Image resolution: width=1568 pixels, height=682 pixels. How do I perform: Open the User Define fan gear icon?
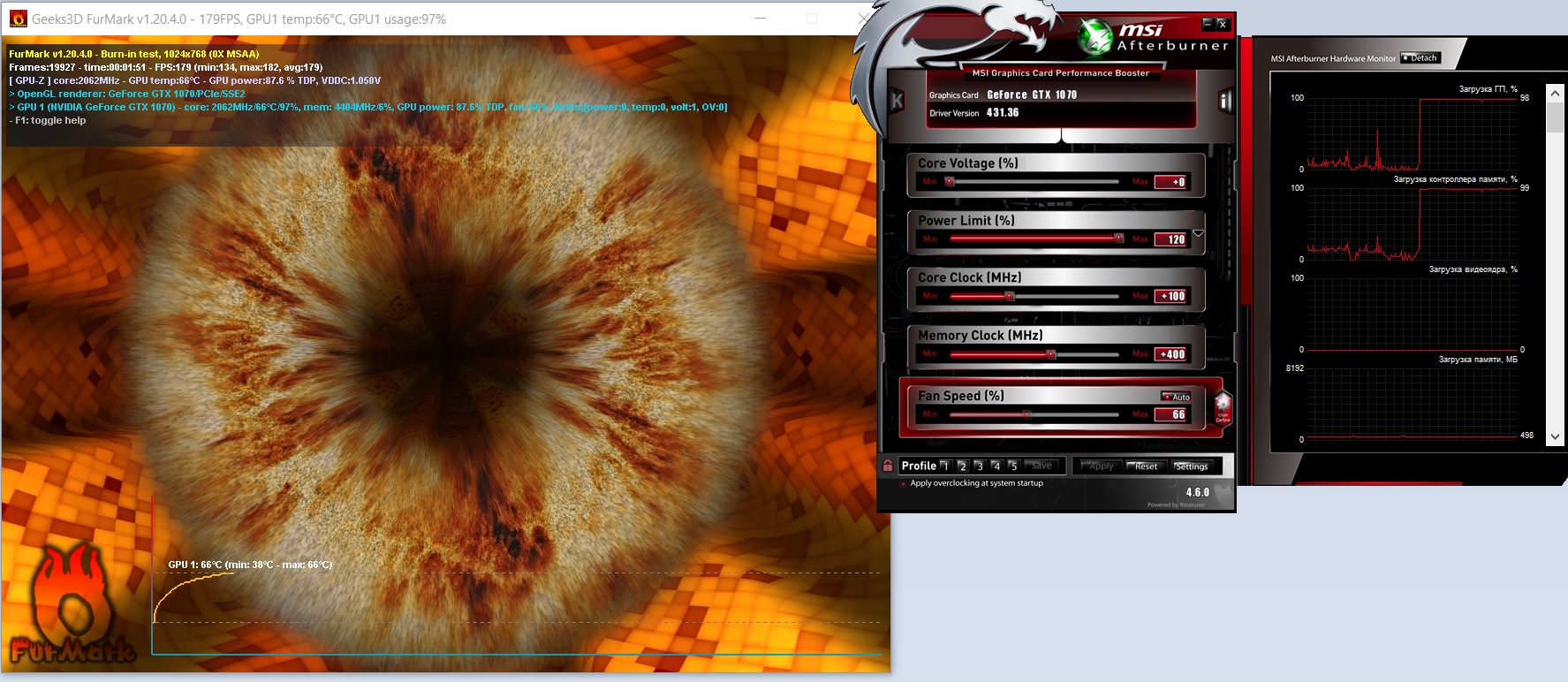[1223, 407]
